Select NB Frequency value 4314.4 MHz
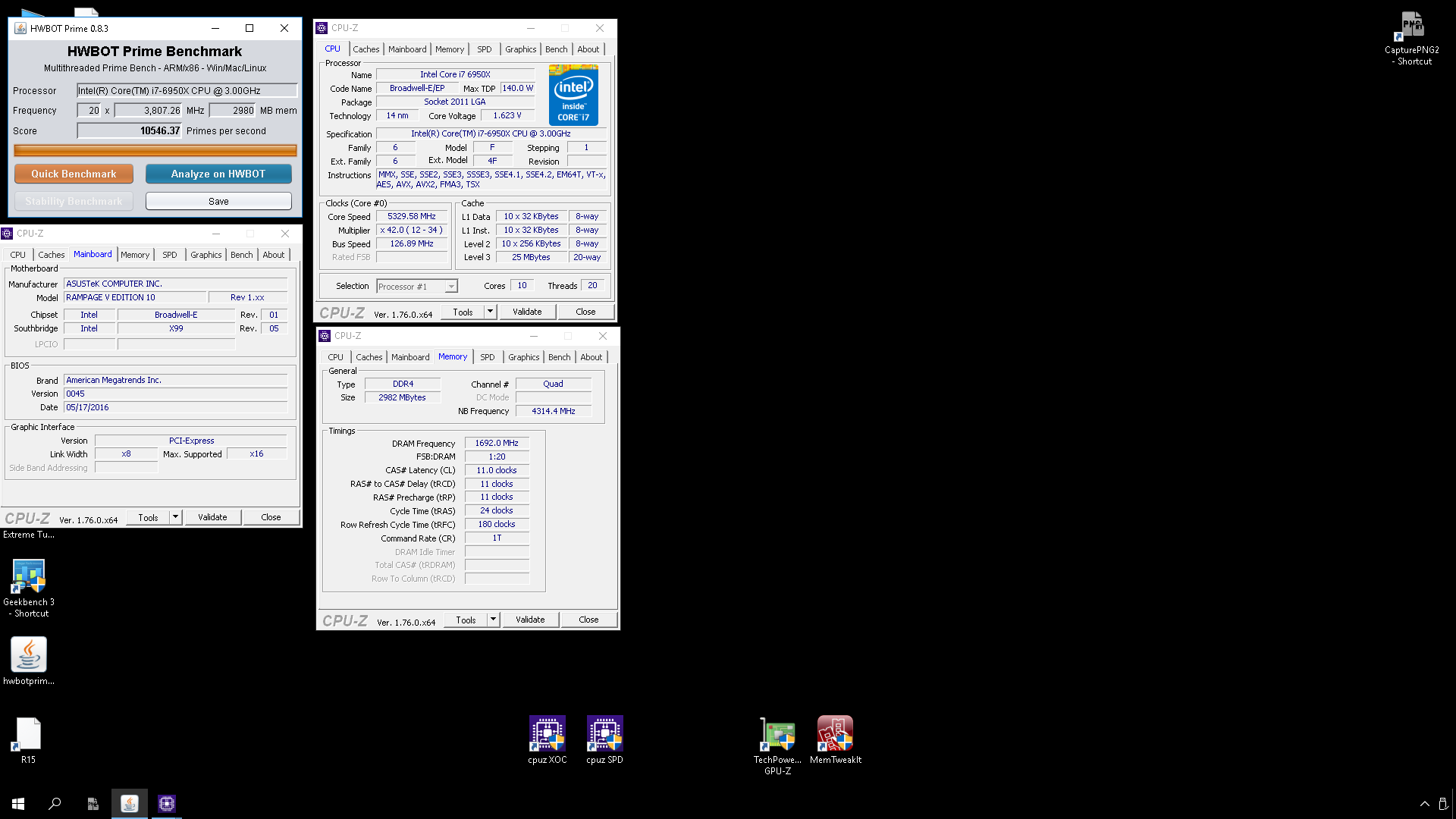1456x819 pixels. click(x=554, y=411)
